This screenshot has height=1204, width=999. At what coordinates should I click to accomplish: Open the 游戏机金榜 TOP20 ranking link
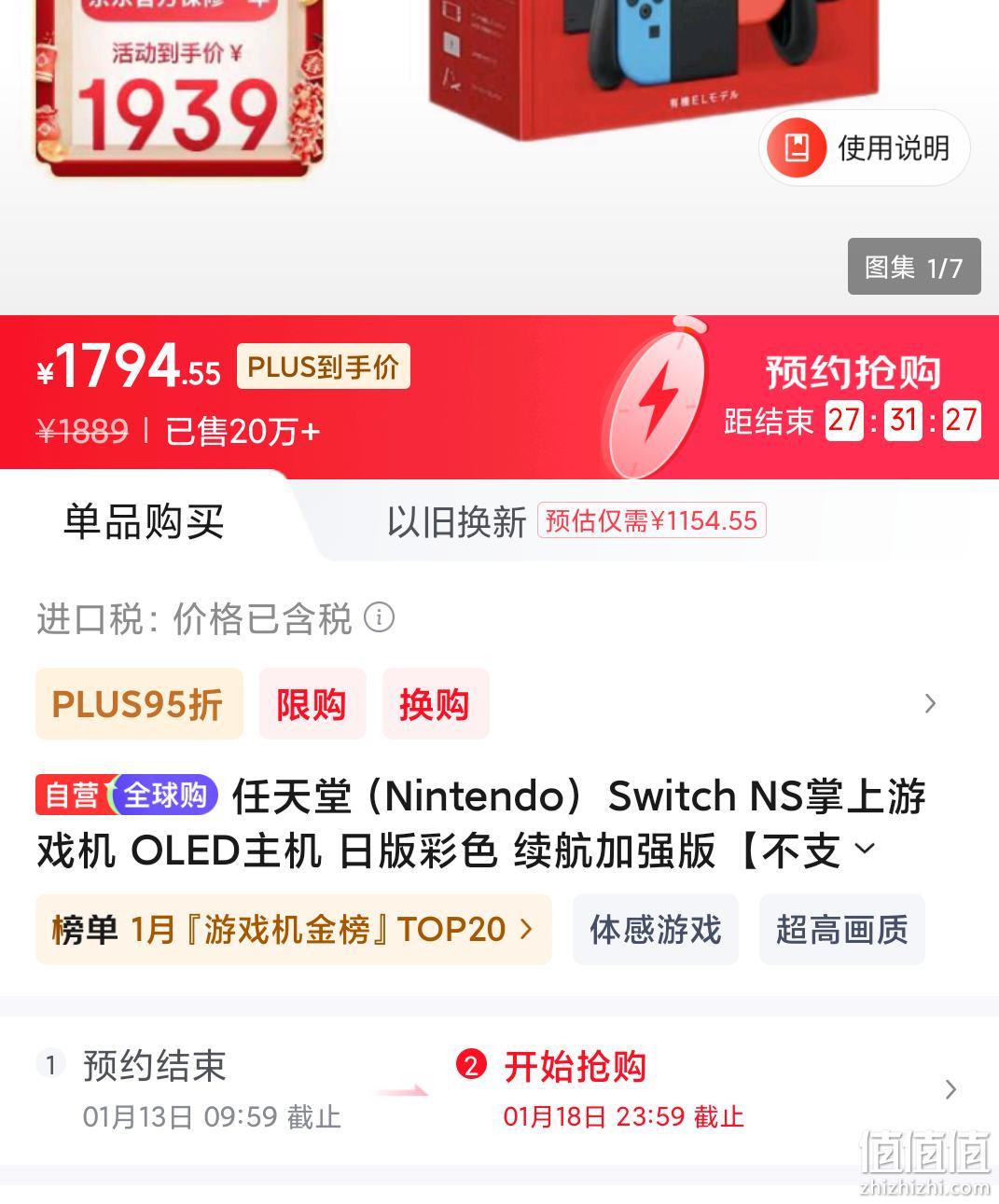[x=294, y=929]
